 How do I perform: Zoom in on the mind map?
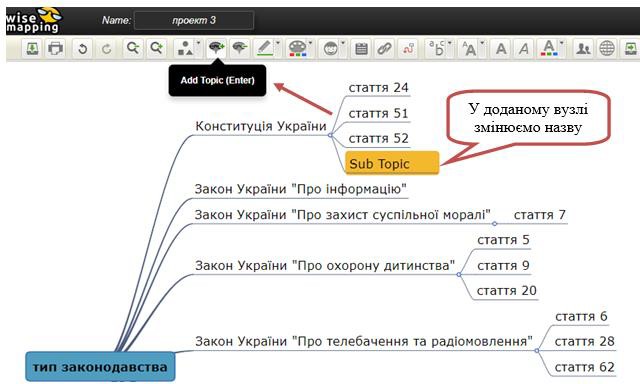point(157,49)
